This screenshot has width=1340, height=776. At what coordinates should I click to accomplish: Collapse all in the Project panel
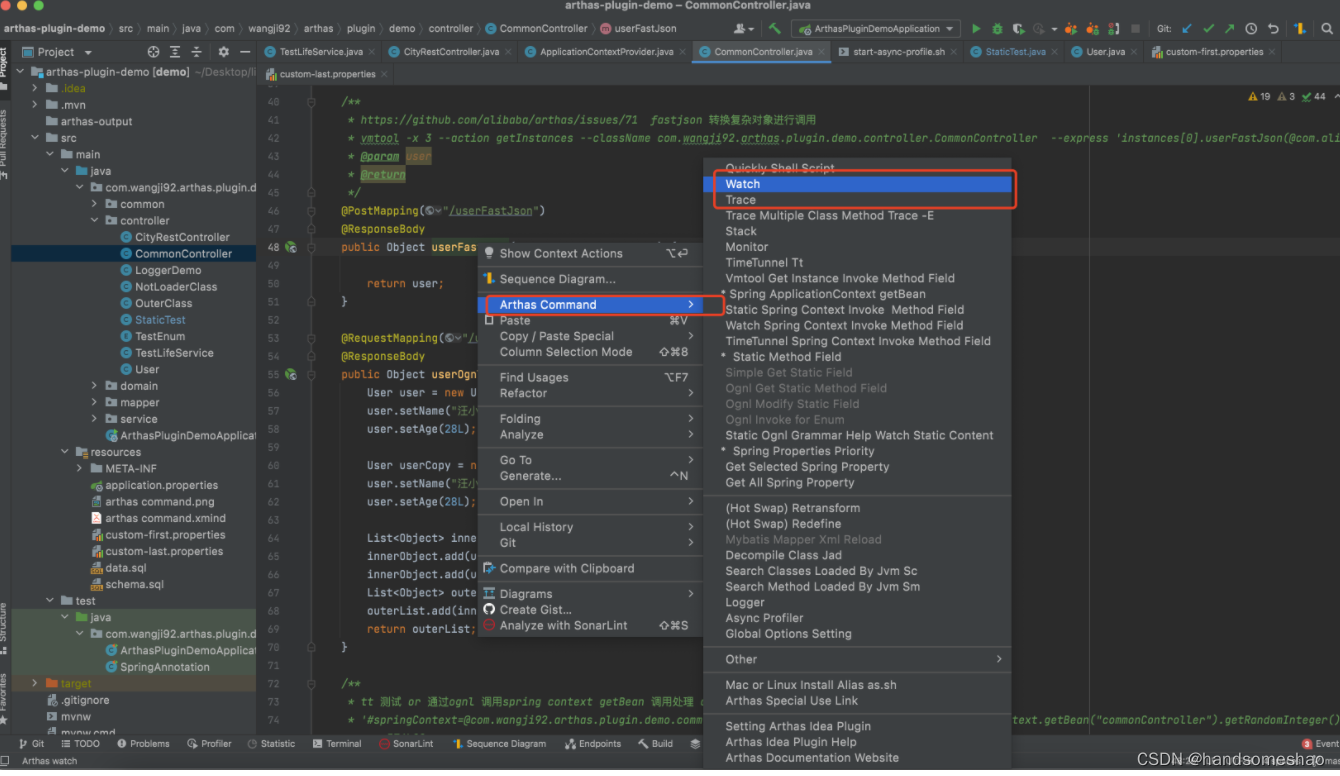(196, 52)
